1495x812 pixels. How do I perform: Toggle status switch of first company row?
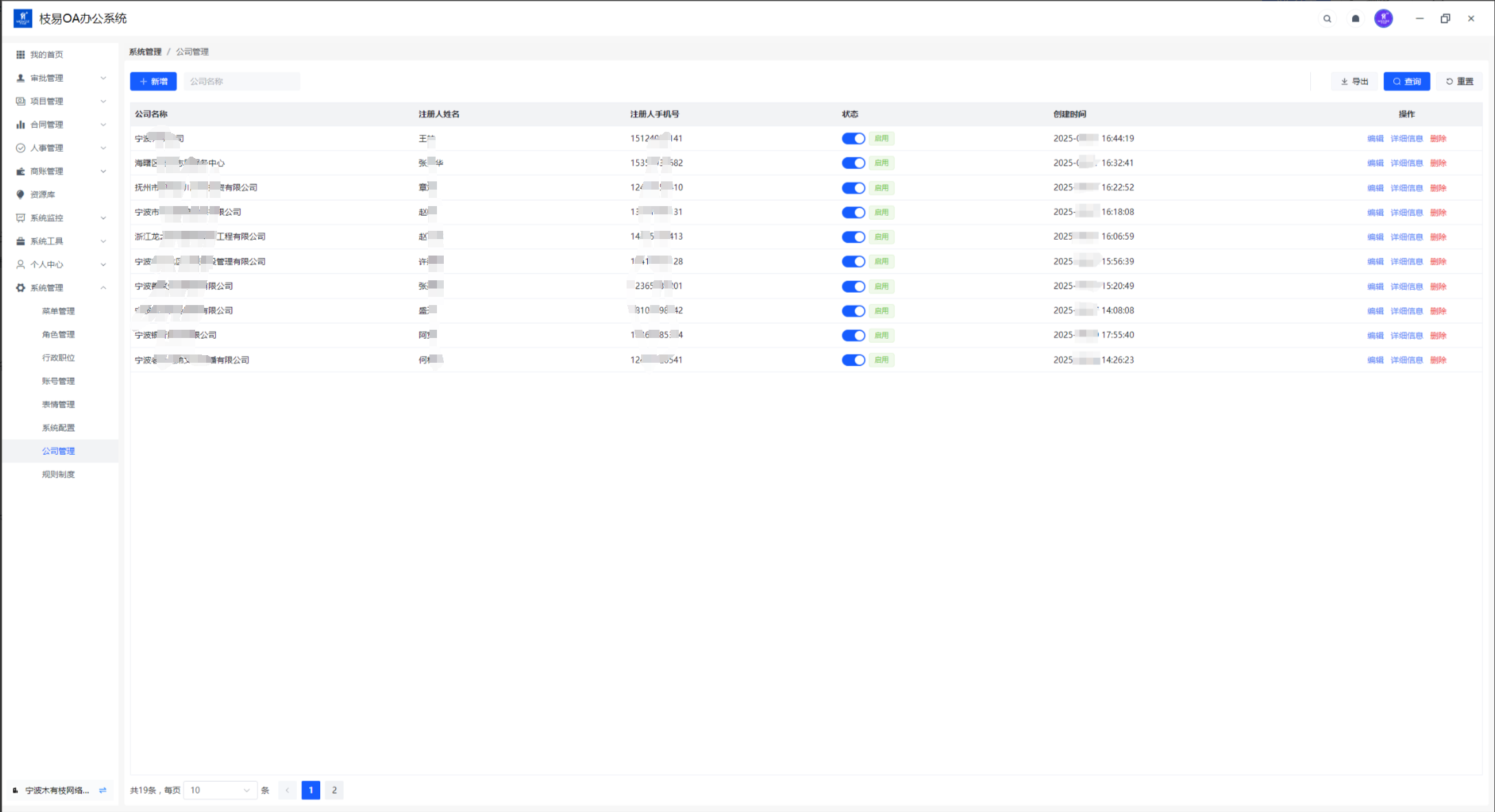point(853,139)
